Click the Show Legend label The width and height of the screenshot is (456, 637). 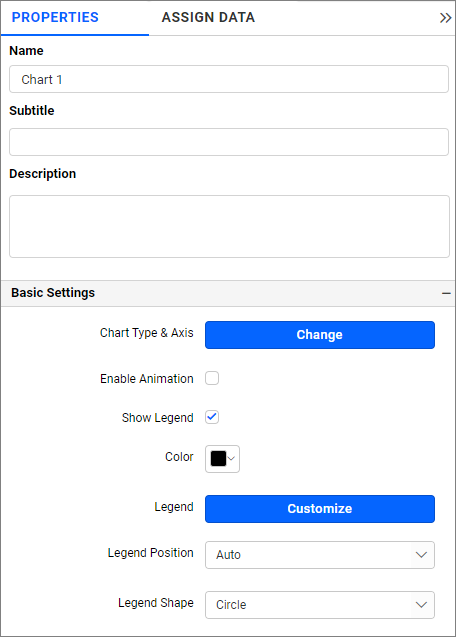coord(158,418)
